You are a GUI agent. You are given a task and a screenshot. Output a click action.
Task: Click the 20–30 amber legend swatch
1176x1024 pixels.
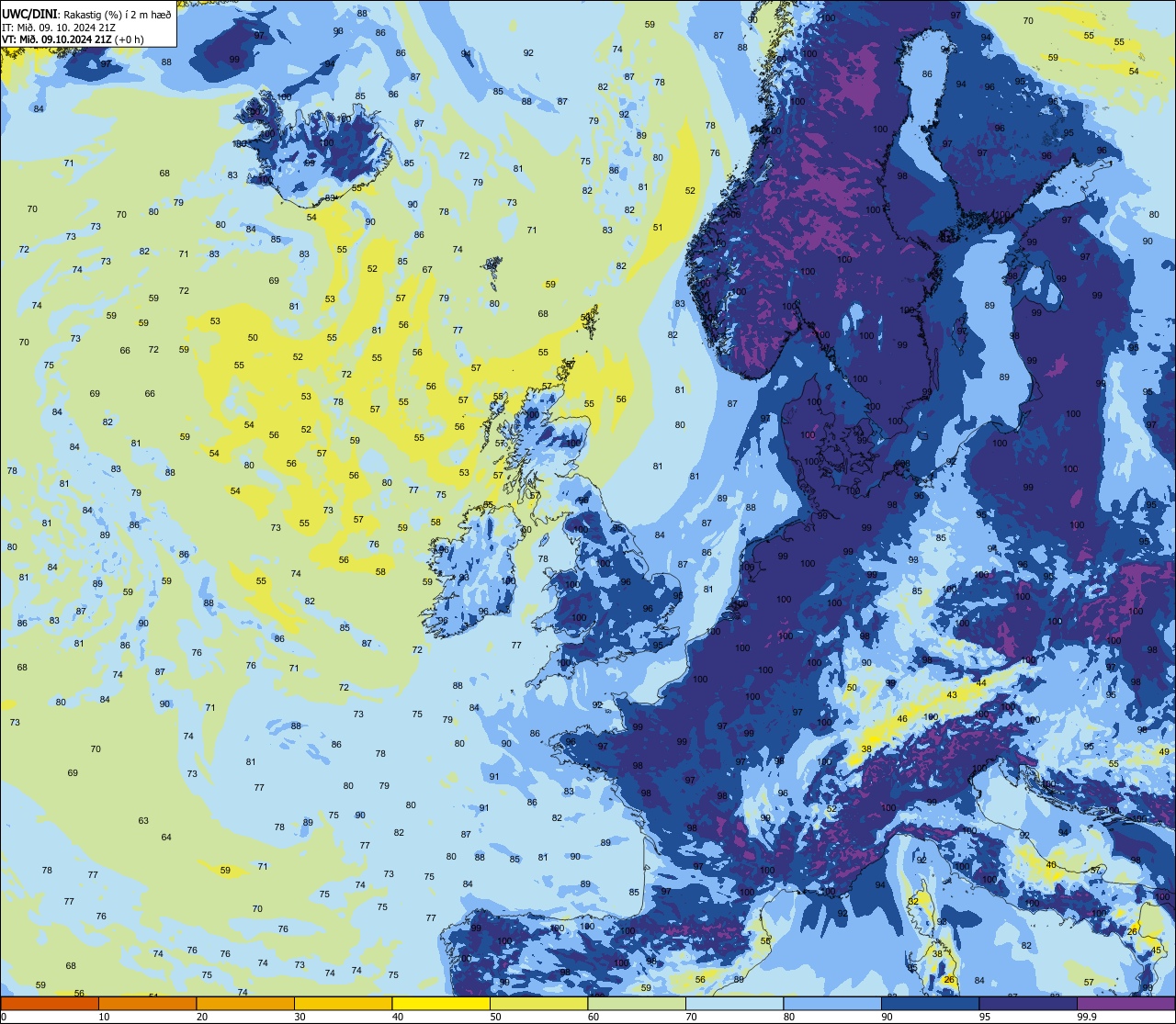point(245,1003)
